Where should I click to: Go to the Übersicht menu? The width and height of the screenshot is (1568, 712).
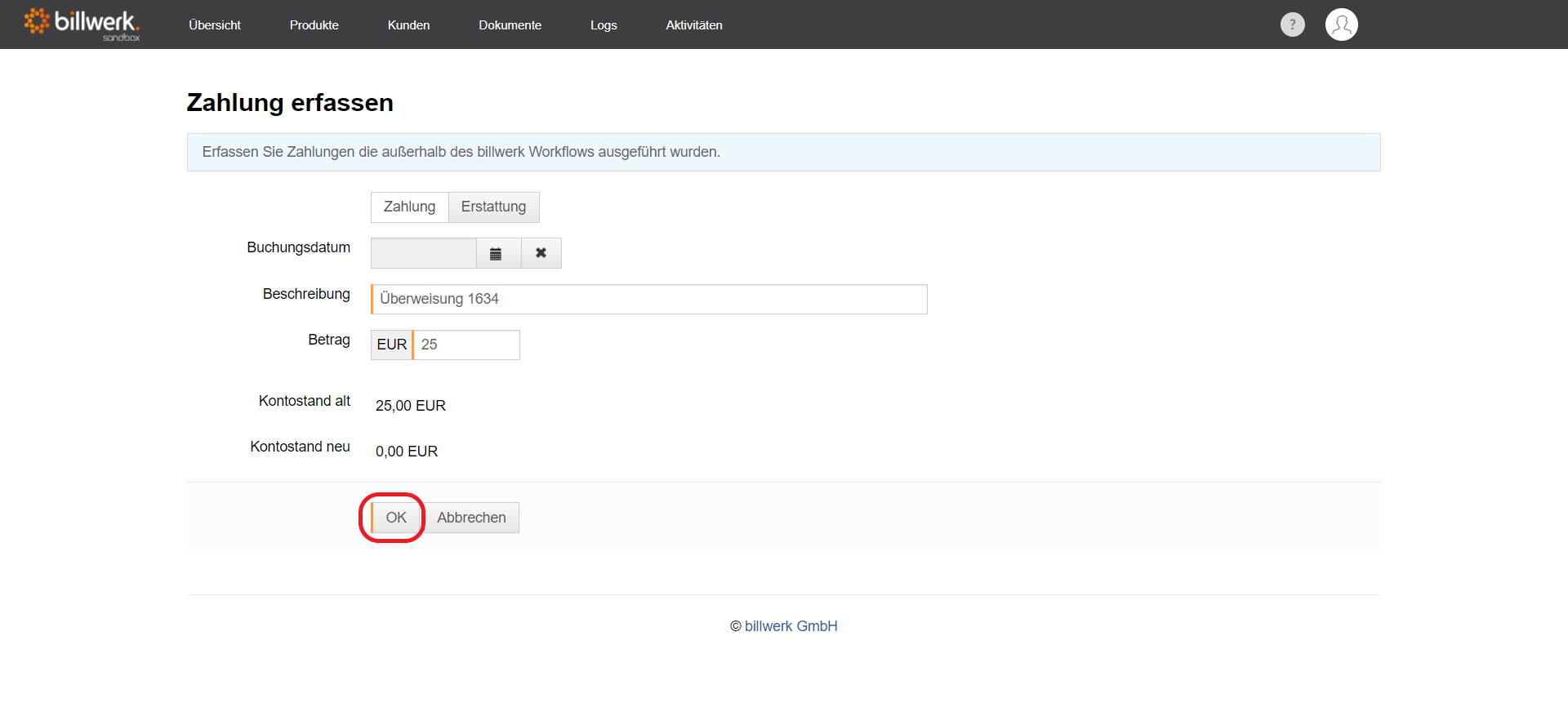[215, 25]
